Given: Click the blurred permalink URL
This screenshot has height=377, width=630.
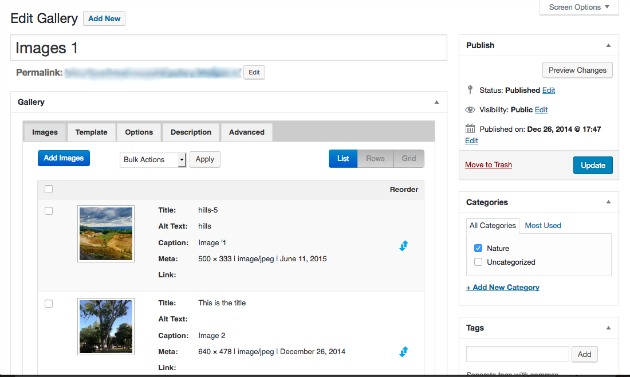Looking at the screenshot, I should pyautogui.click(x=153, y=73).
